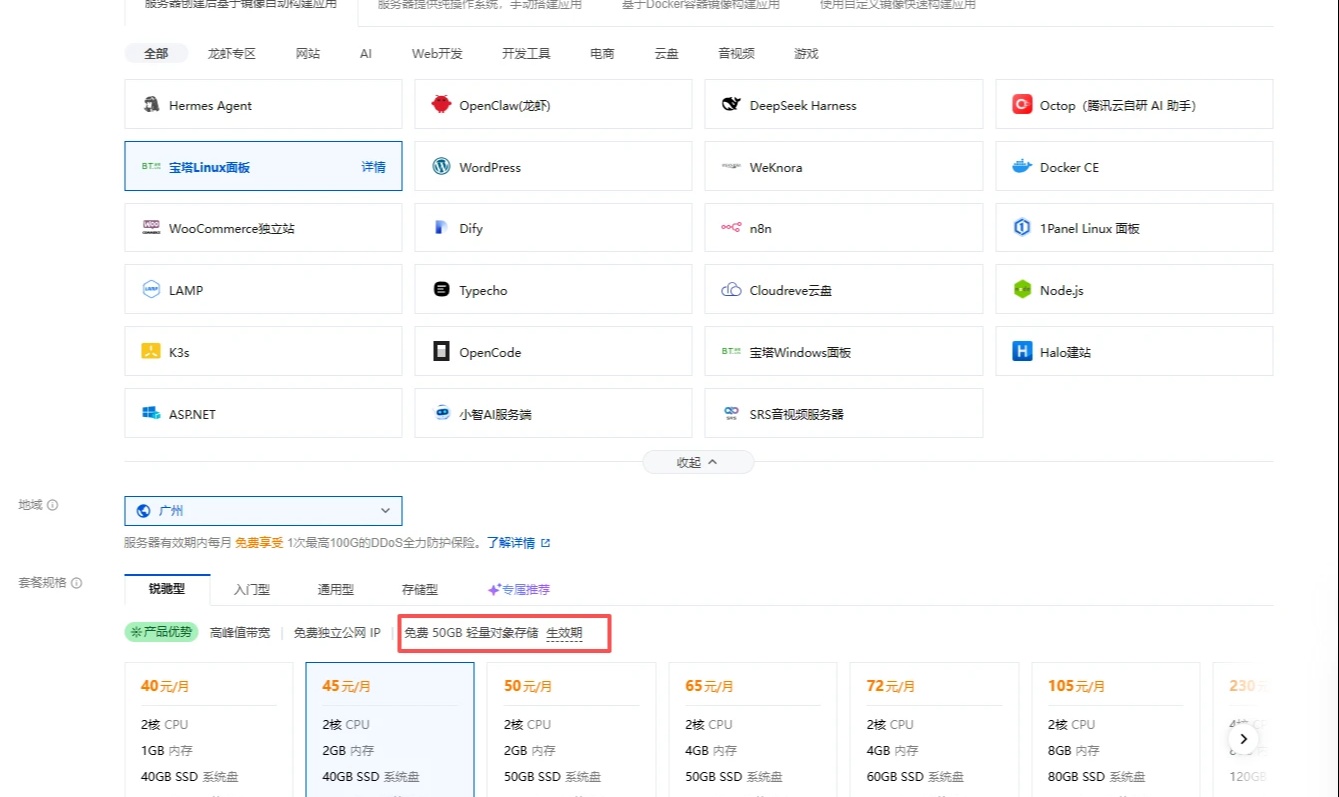This screenshot has width=1339, height=797.
Task: Select the 龙虾专区 category filter
Action: 232,54
